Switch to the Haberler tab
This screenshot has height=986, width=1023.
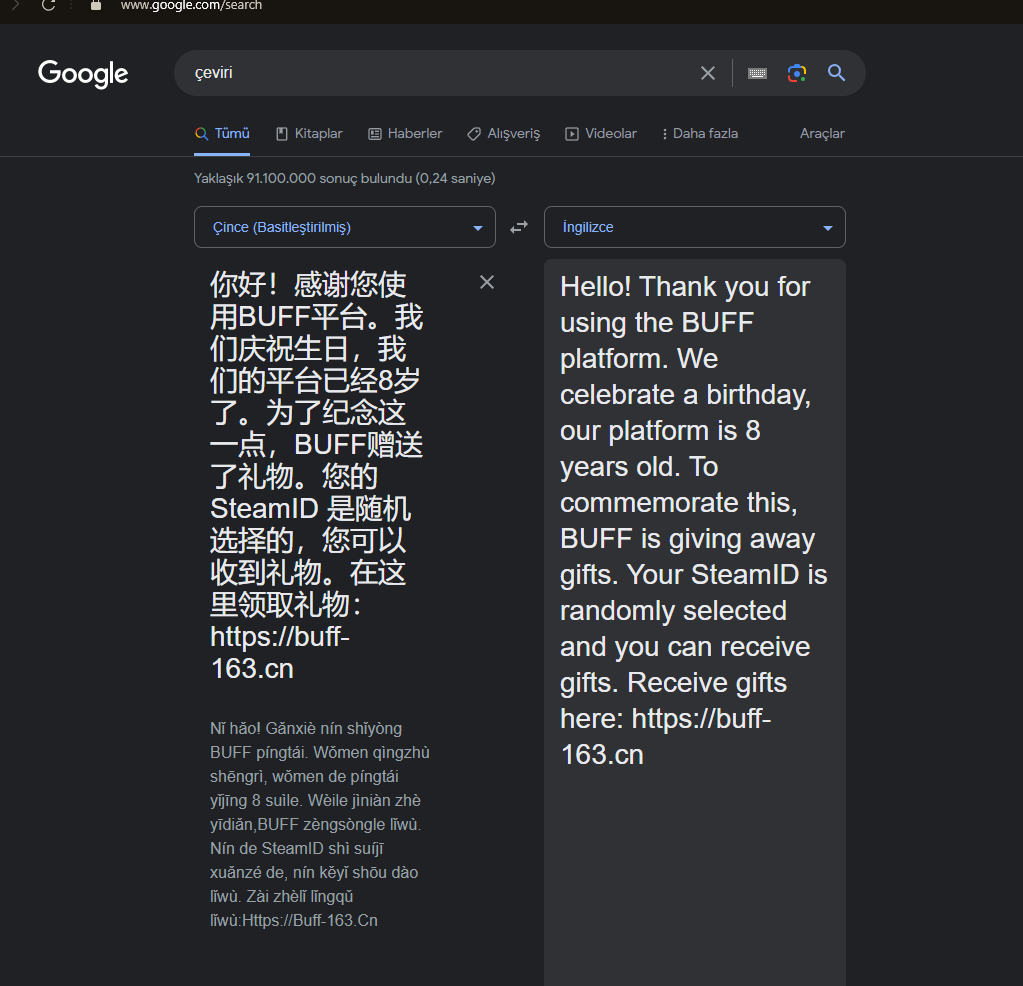405,134
